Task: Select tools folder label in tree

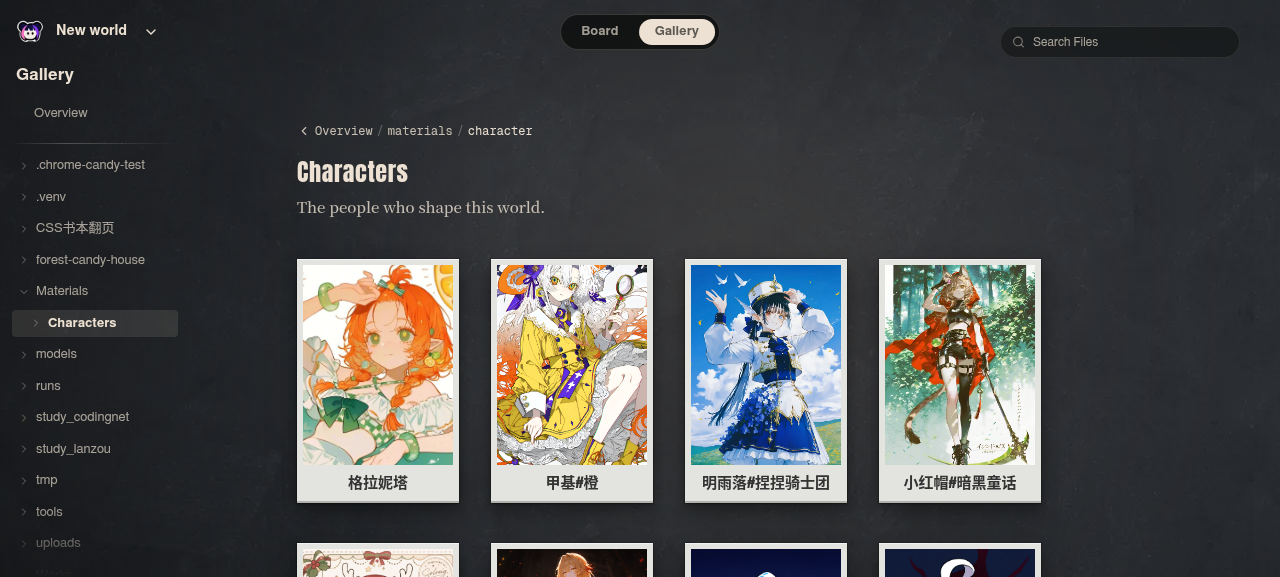Action: pos(49,512)
